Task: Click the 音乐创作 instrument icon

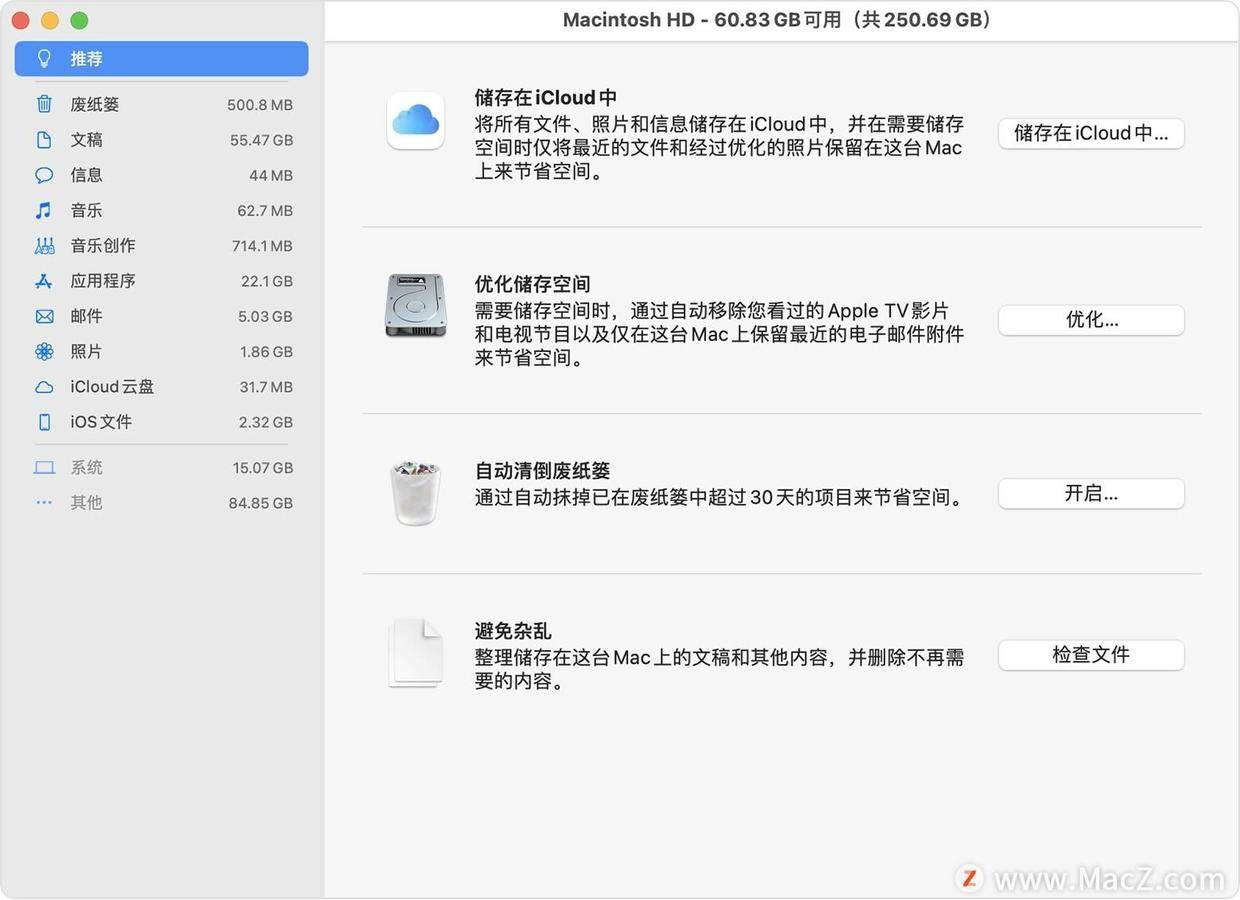Action: pyautogui.click(x=44, y=246)
